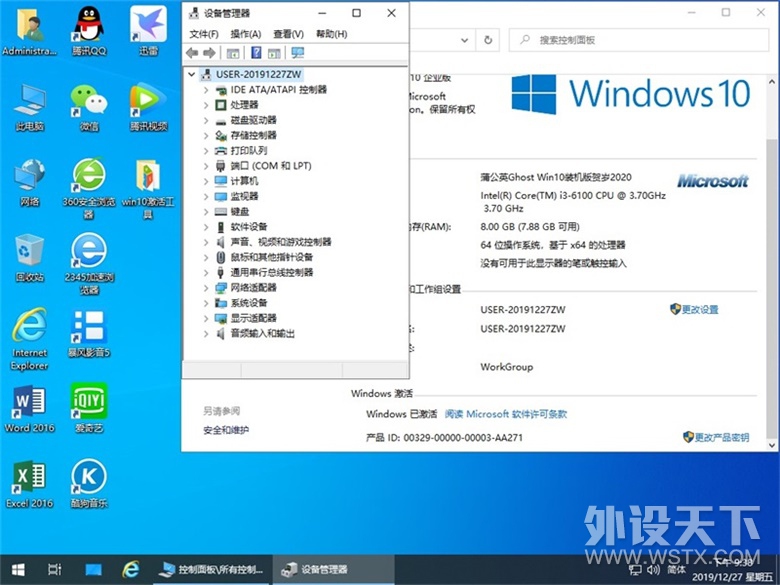Select the 鼠标和其他指针设备 tree item

tap(272, 257)
